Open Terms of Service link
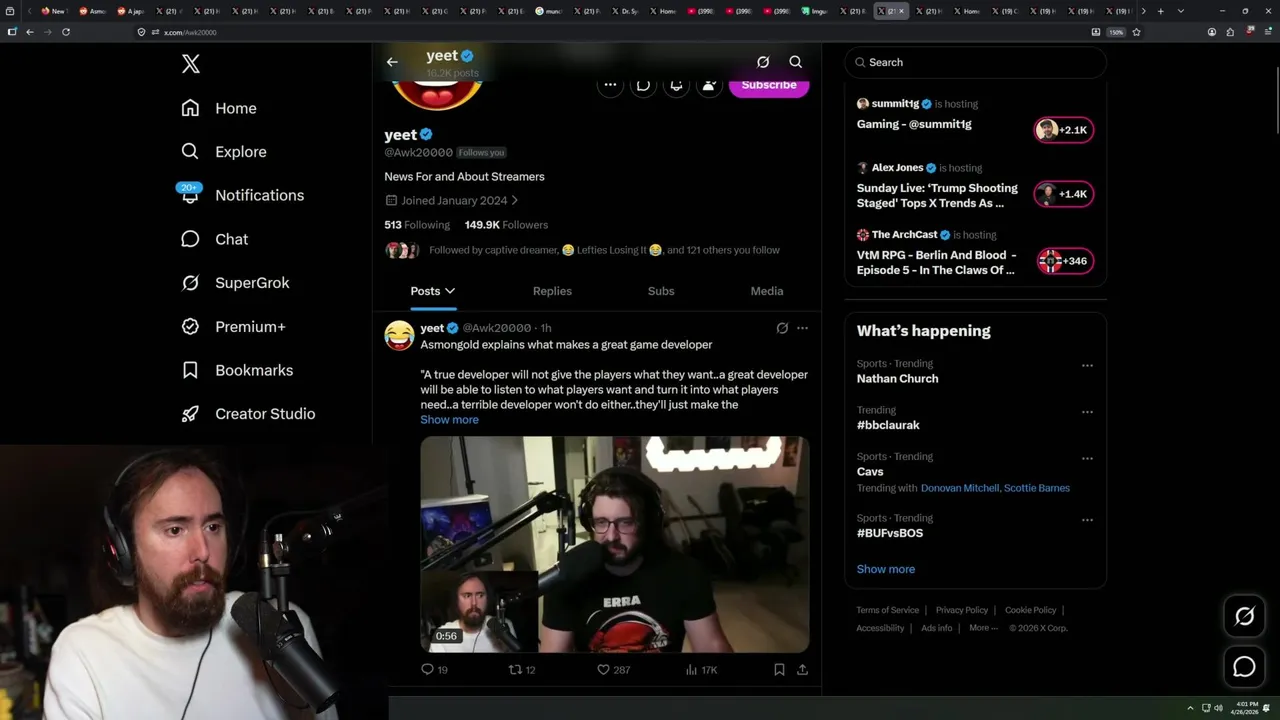Viewport: 1280px width, 720px height. (x=887, y=610)
